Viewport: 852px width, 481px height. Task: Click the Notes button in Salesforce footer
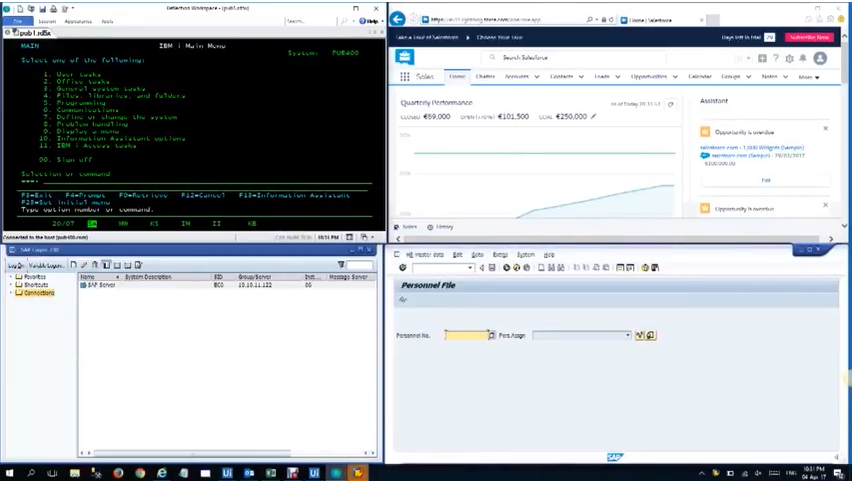pyautogui.click(x=406, y=227)
